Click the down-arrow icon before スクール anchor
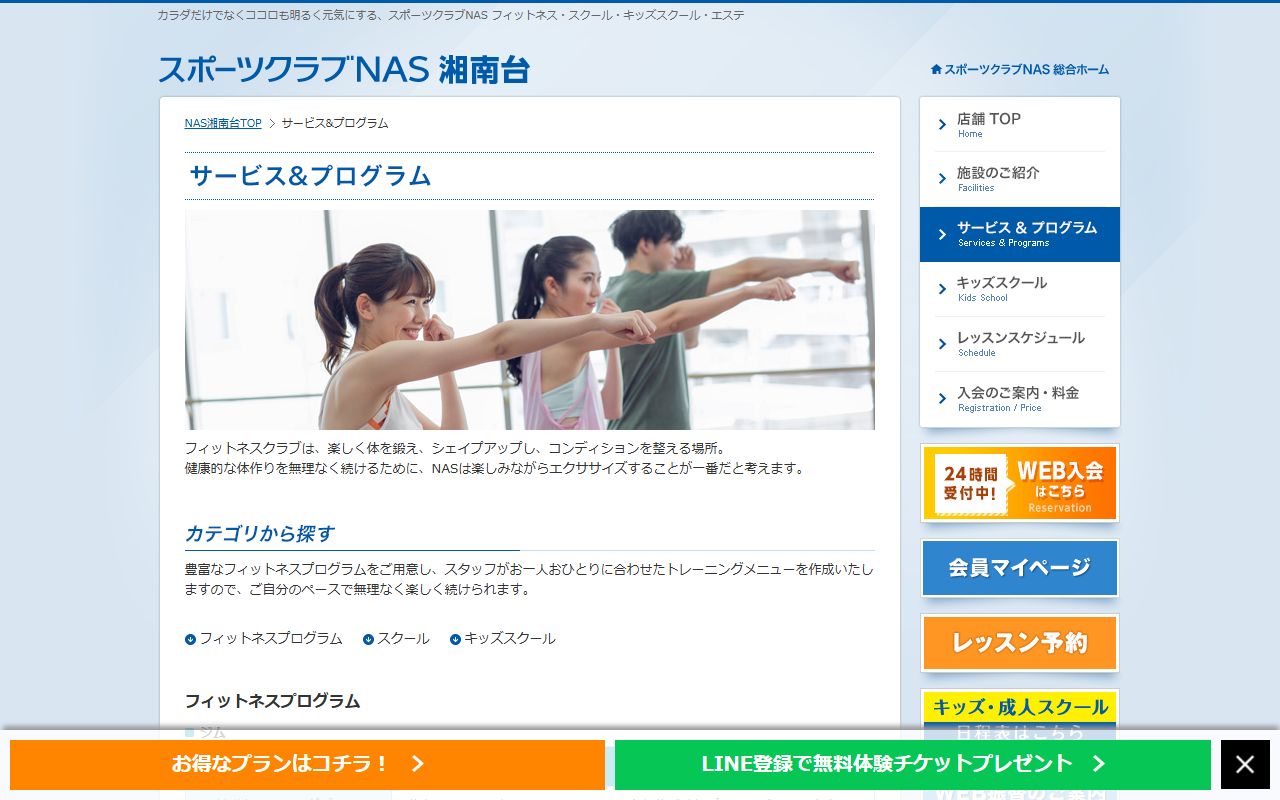This screenshot has width=1280, height=800. [x=368, y=639]
